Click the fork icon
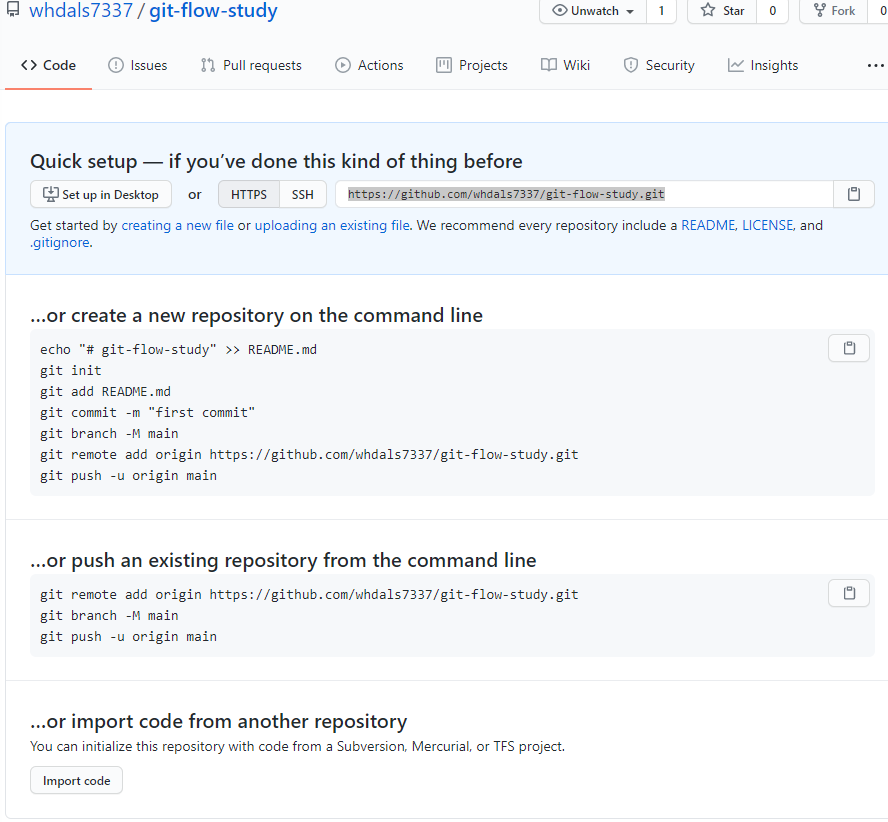The width and height of the screenshot is (888, 822). [819, 10]
